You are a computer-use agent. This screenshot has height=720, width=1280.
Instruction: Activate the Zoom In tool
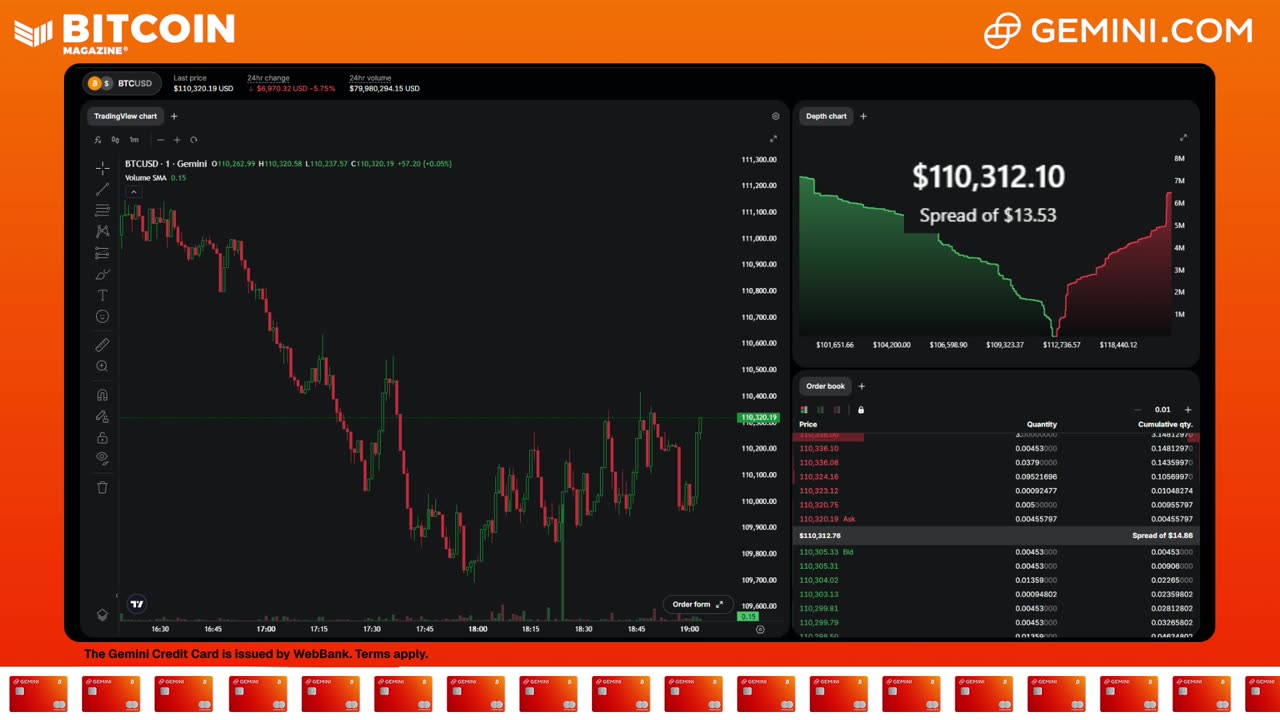pyautogui.click(x=102, y=366)
